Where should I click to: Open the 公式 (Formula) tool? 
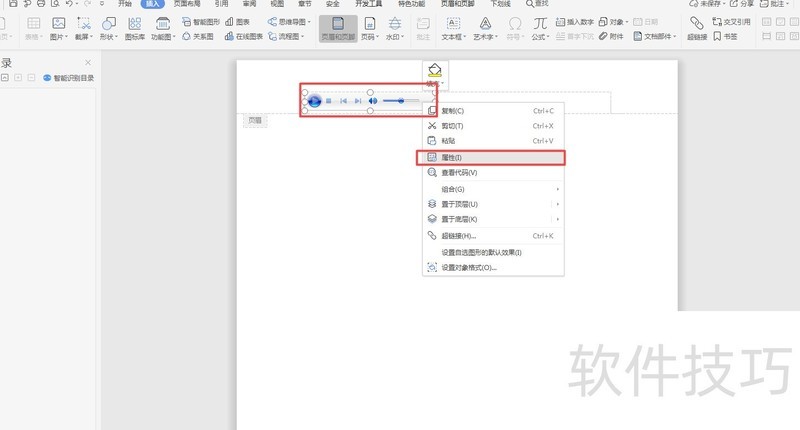540,29
